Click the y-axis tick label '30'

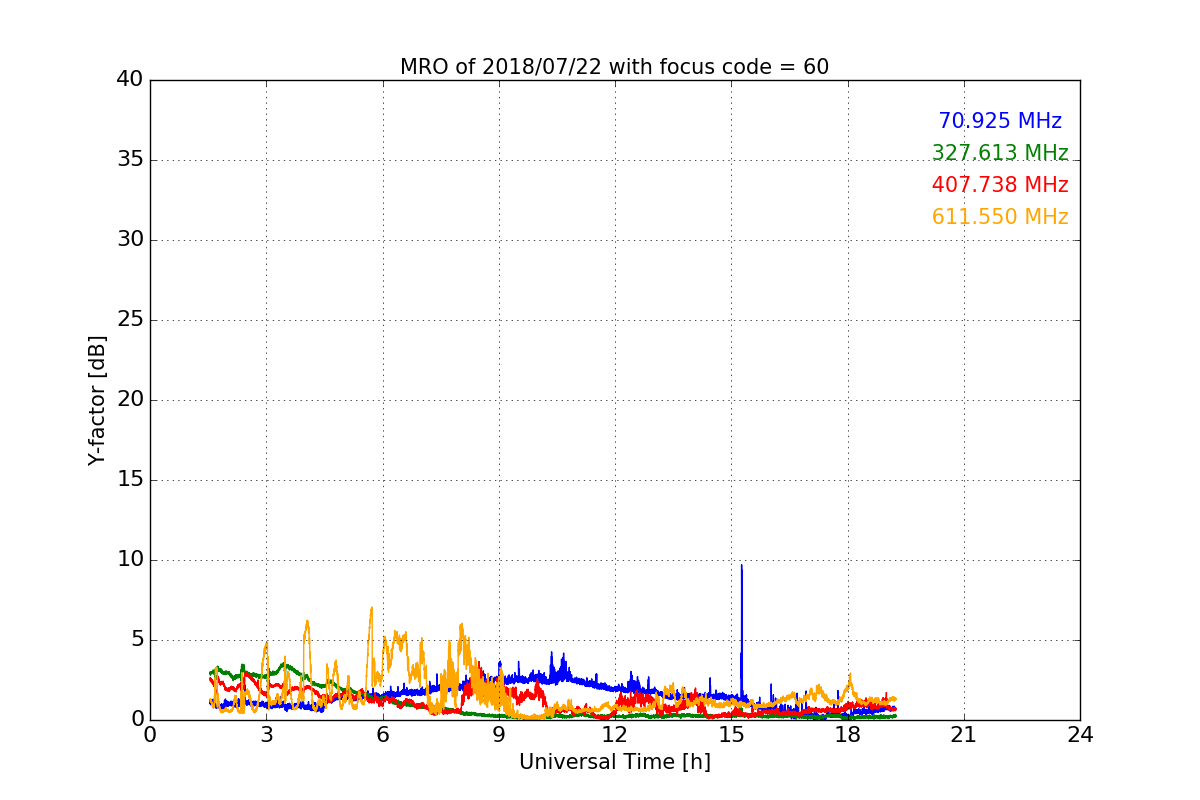click(x=130, y=240)
